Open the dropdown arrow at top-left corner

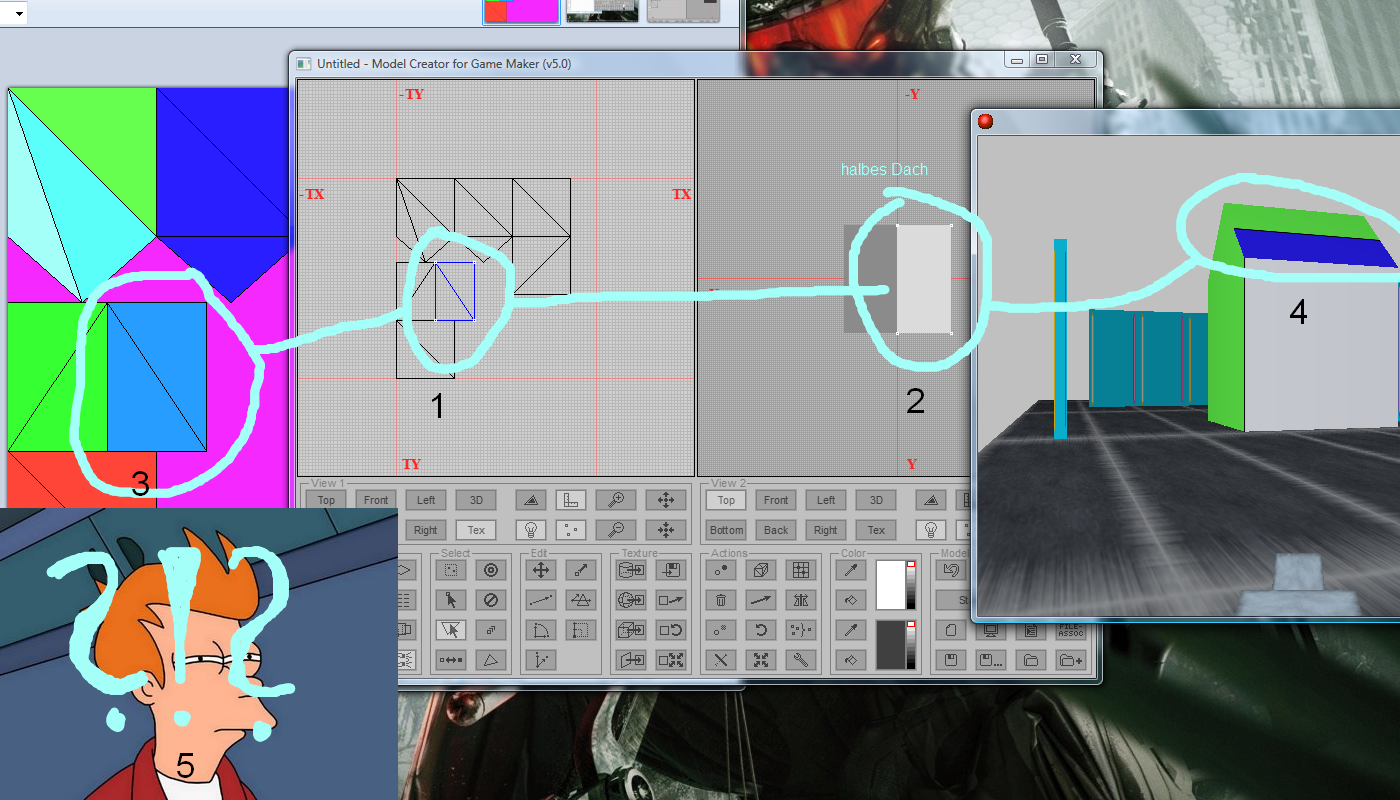[x=19, y=13]
